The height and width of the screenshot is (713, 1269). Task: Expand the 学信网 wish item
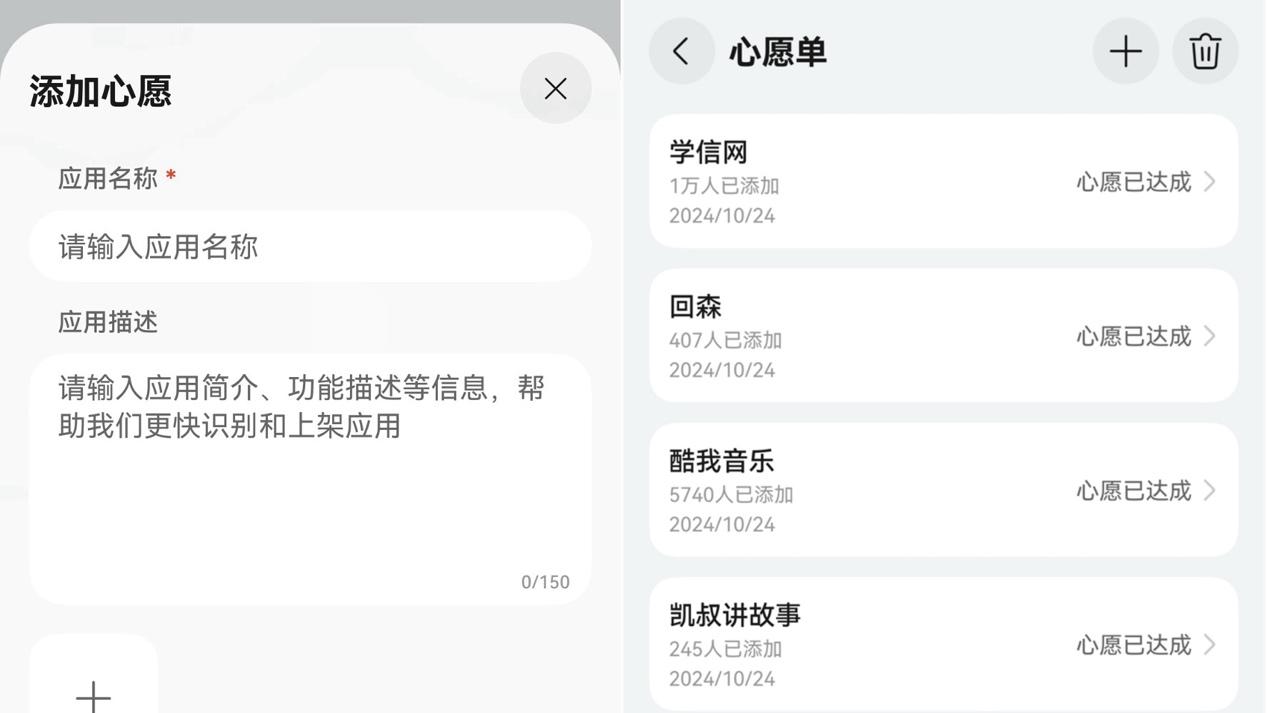944,180
